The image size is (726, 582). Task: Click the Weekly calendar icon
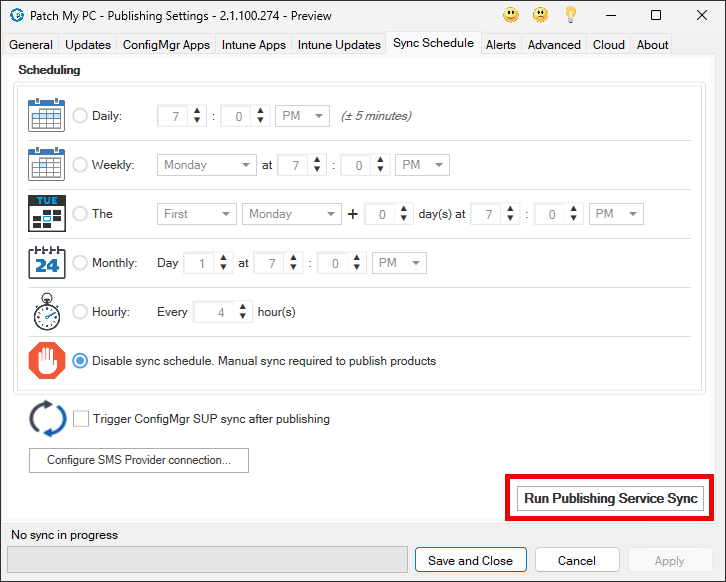pyautogui.click(x=46, y=164)
